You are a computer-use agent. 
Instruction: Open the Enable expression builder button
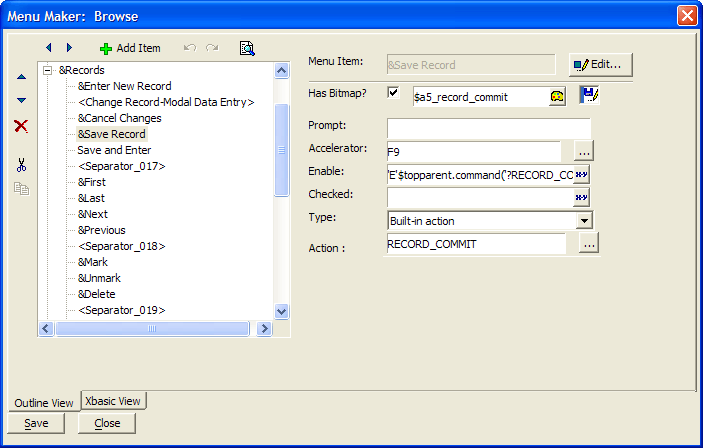581,174
